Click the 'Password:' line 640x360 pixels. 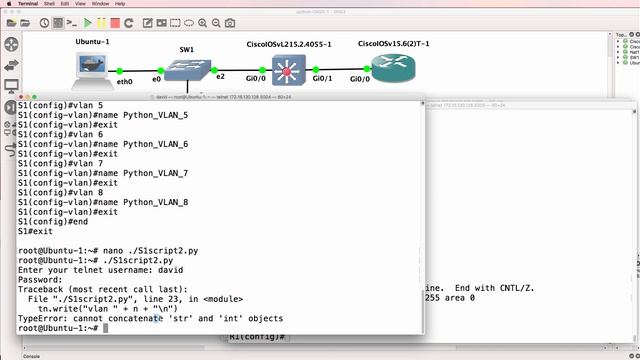[40, 280]
